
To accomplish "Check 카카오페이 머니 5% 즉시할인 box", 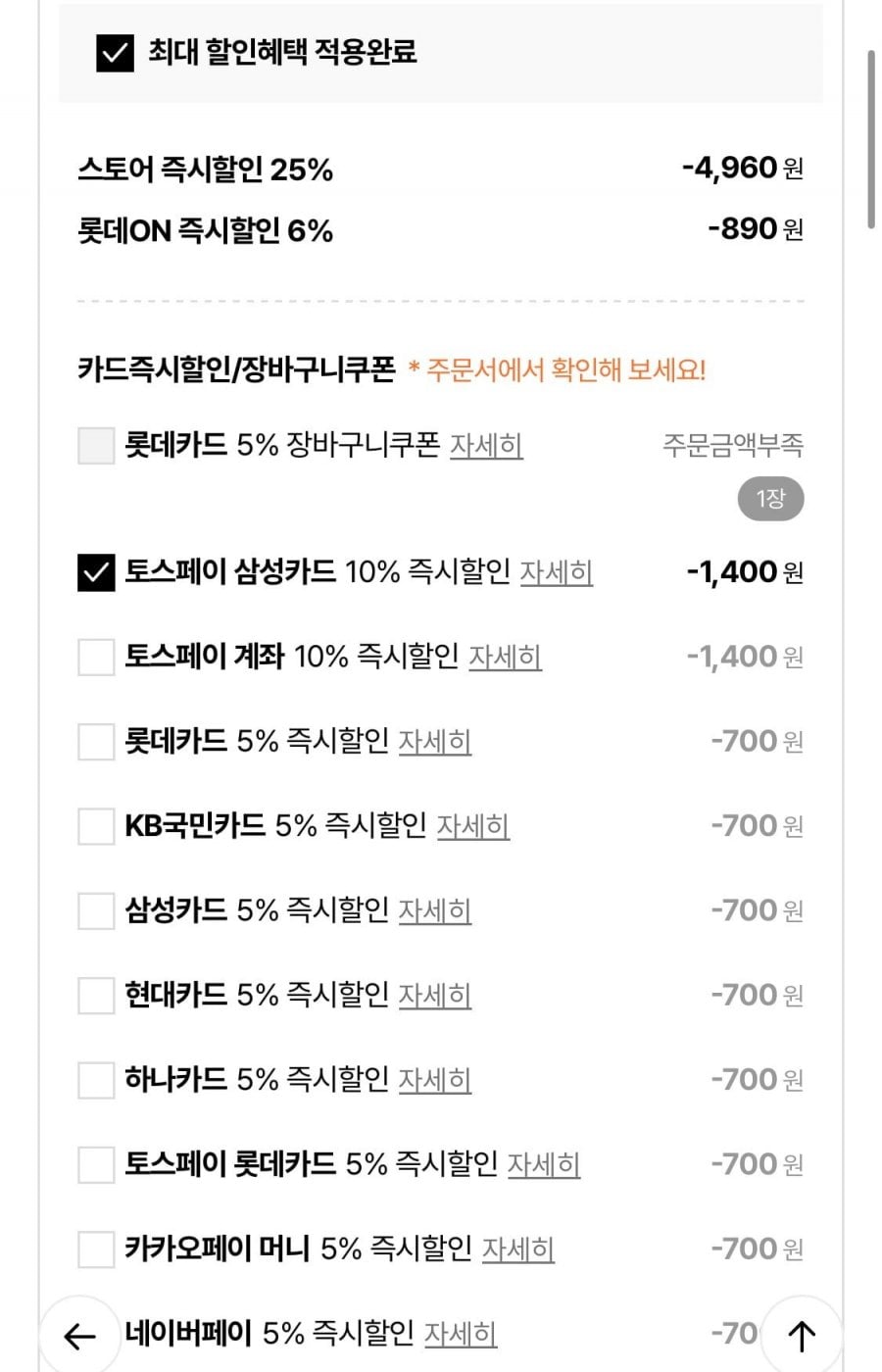I will pos(96,1249).
